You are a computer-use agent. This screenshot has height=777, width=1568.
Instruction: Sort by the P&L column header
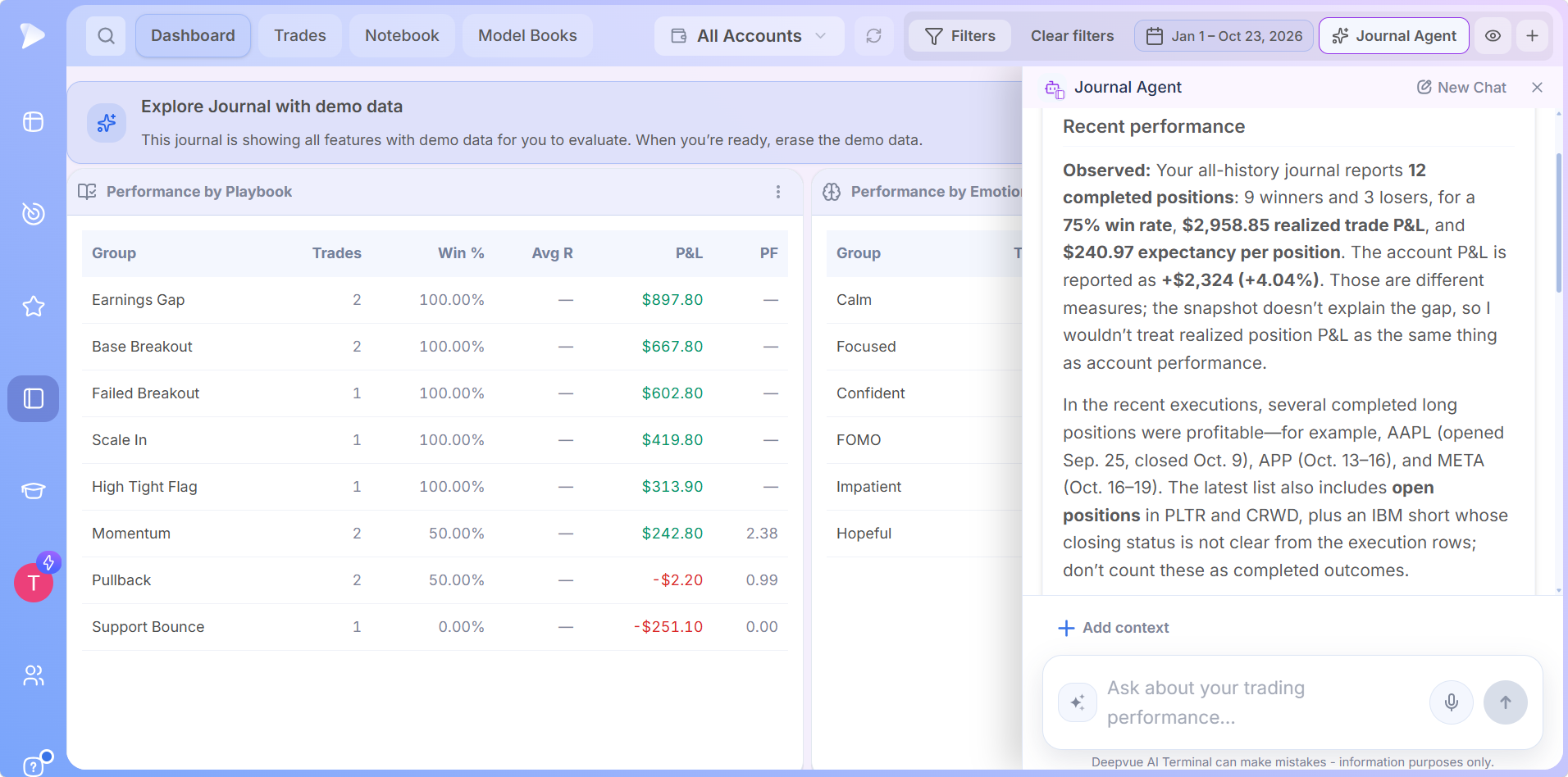(x=689, y=253)
